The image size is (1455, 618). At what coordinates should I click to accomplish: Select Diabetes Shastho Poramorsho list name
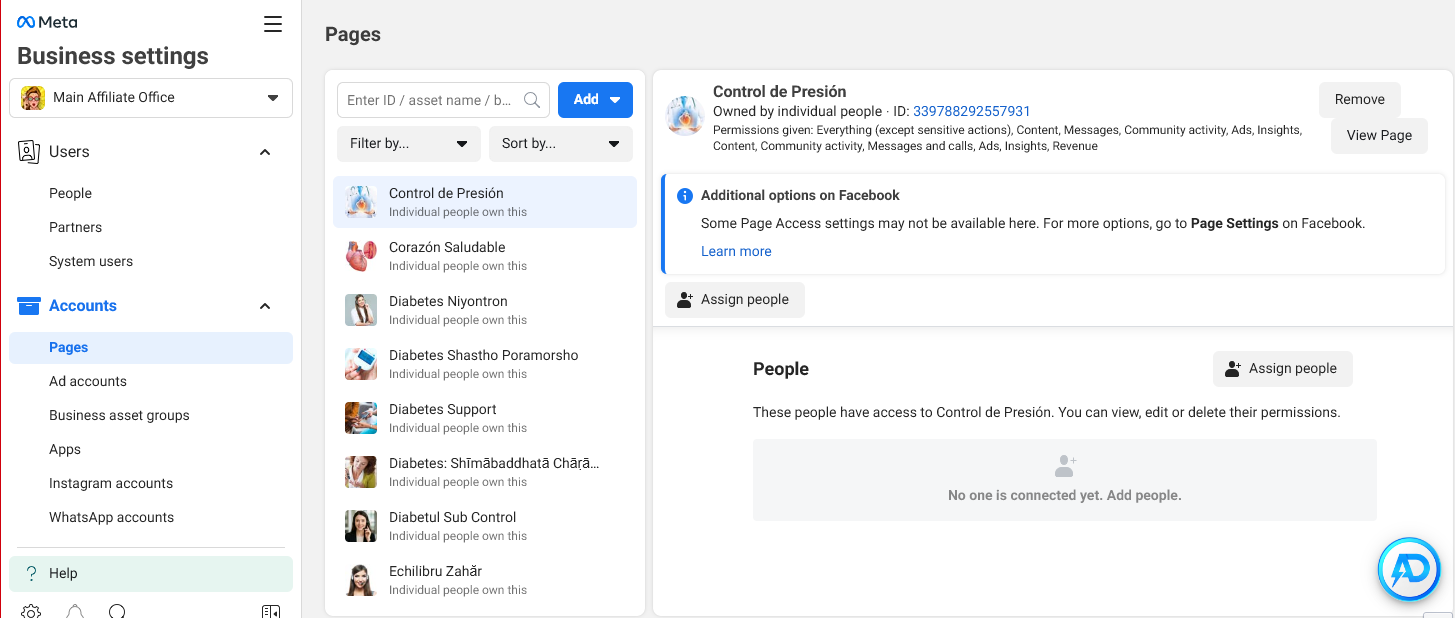(484, 356)
